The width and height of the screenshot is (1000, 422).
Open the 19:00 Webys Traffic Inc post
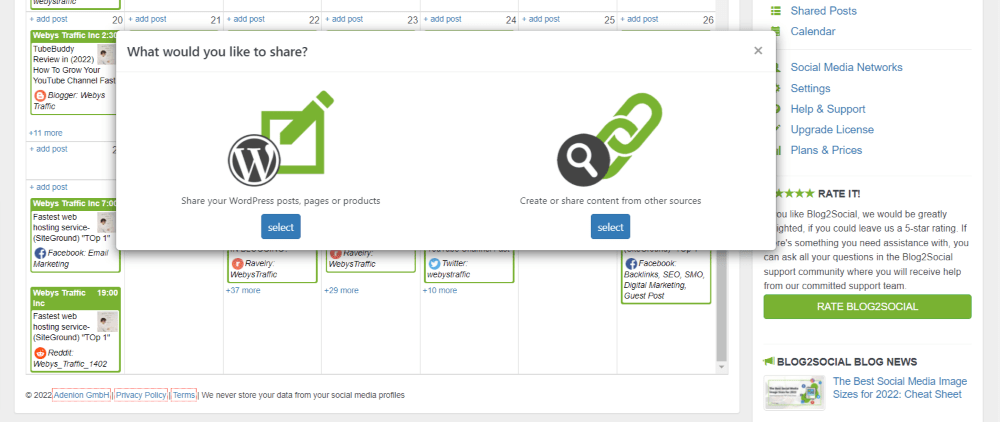click(x=75, y=330)
